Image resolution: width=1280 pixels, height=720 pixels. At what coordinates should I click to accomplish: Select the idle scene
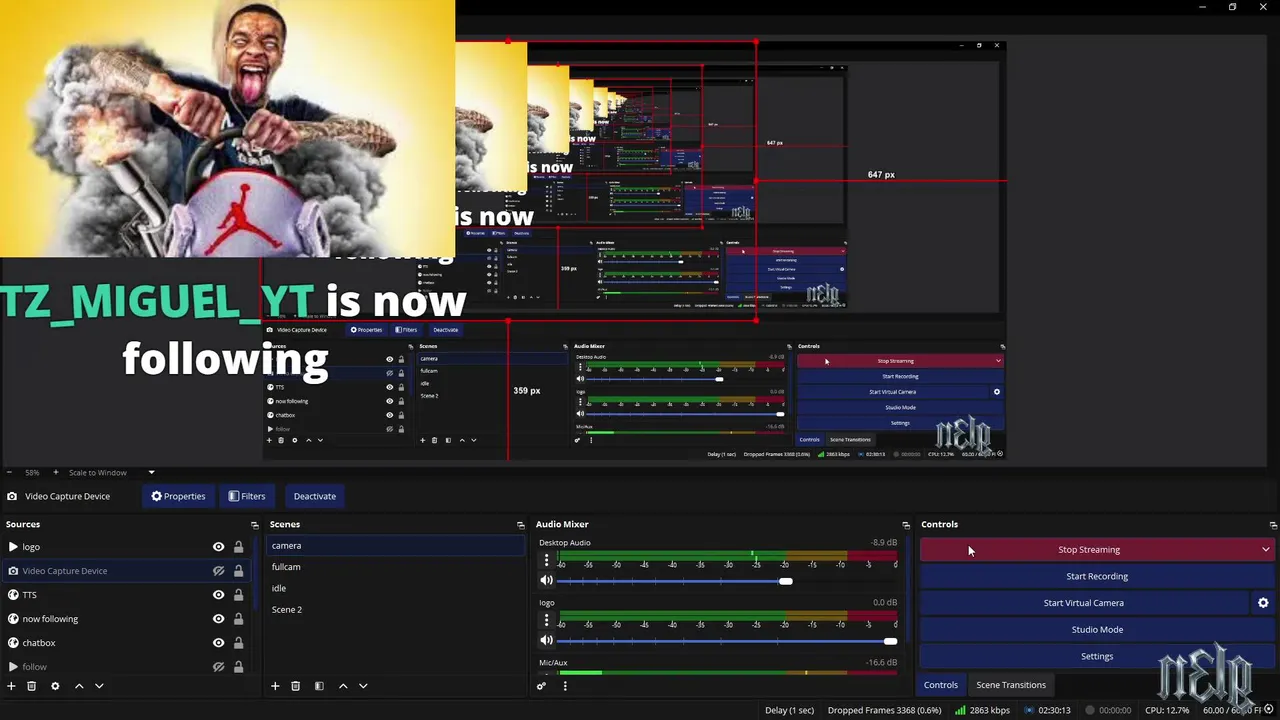396,588
